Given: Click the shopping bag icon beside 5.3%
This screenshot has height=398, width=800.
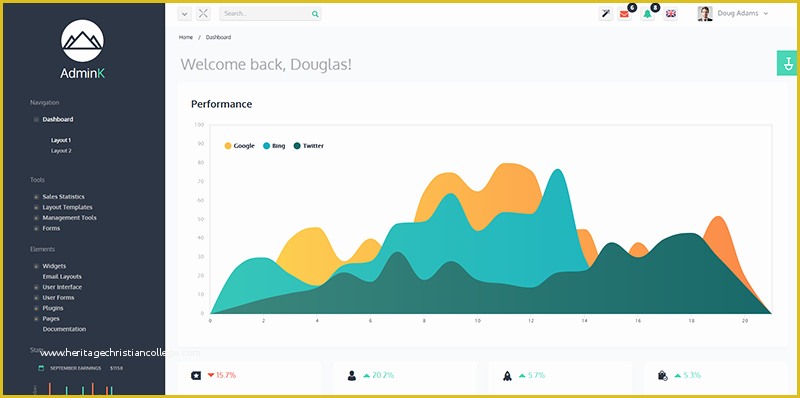Looking at the screenshot, I should 663,376.
